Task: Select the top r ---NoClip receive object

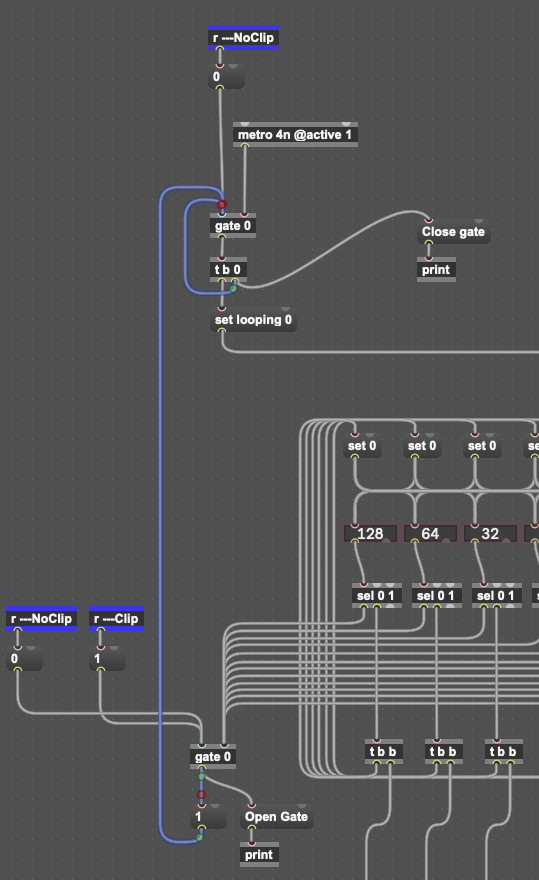Action: coord(243,38)
